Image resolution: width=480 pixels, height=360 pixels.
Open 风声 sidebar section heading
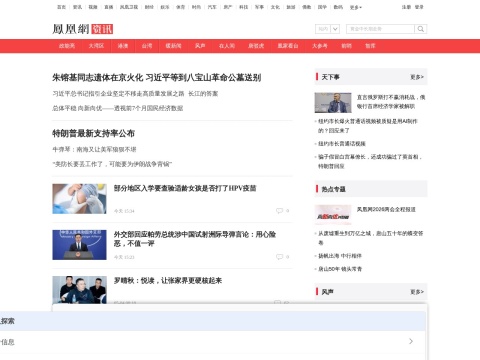(x=327, y=292)
